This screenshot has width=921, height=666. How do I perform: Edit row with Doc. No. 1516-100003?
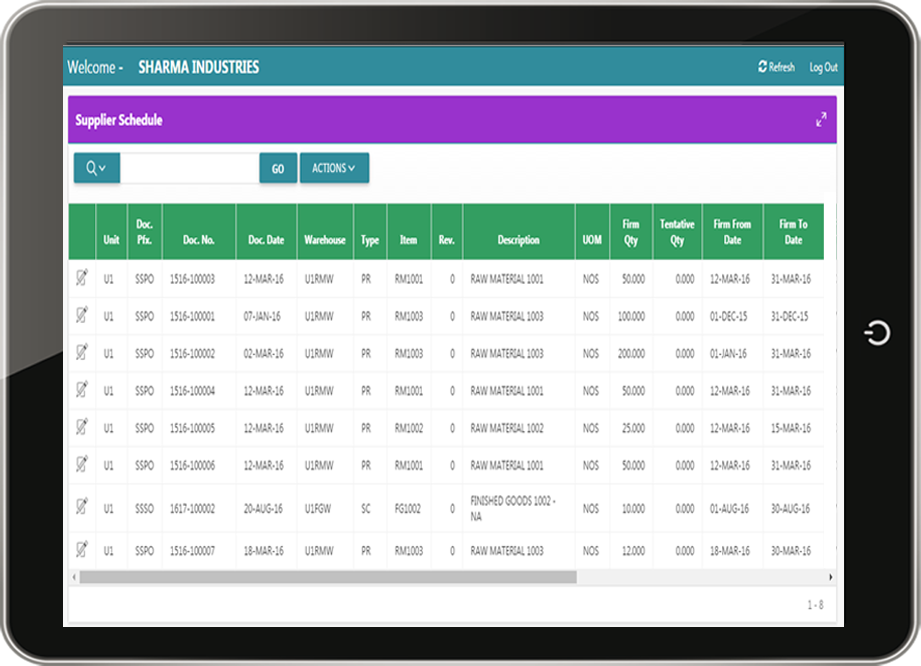(82, 278)
